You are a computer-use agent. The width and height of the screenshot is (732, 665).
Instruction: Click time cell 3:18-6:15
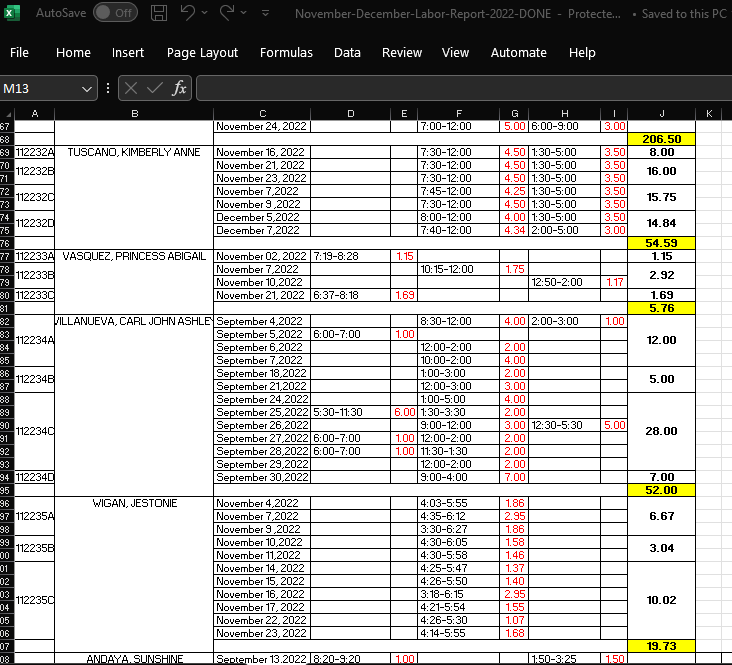tap(458, 594)
